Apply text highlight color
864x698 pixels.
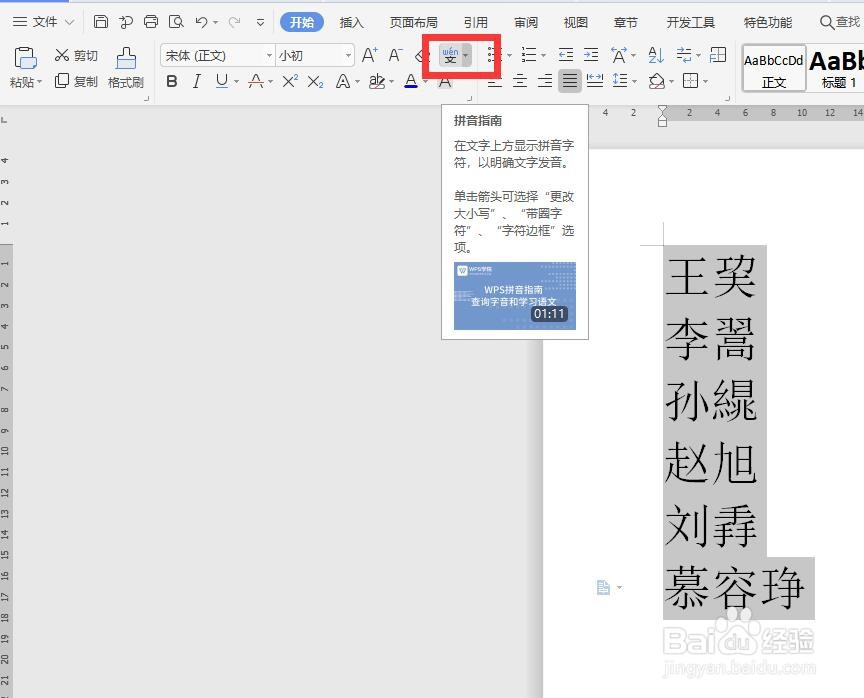click(x=379, y=82)
